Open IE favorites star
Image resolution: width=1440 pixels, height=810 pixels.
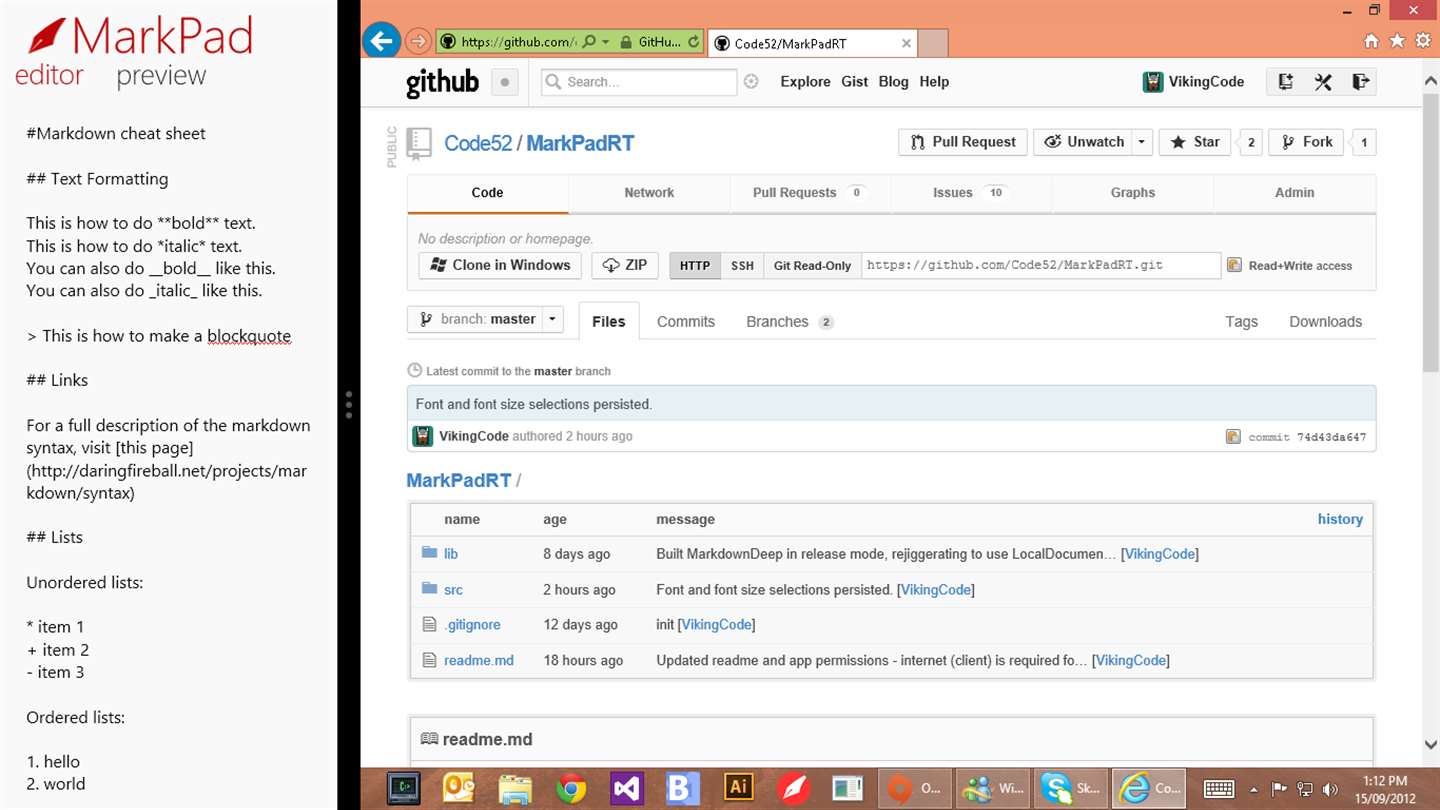(x=1397, y=41)
